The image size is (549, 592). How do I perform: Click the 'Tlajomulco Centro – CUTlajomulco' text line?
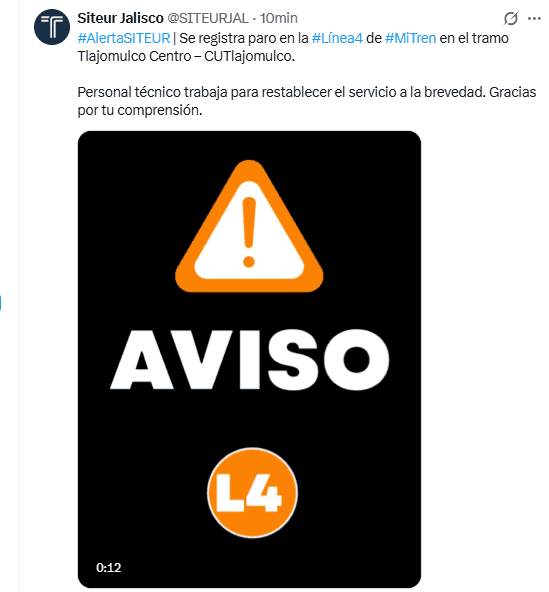[x=186, y=56]
